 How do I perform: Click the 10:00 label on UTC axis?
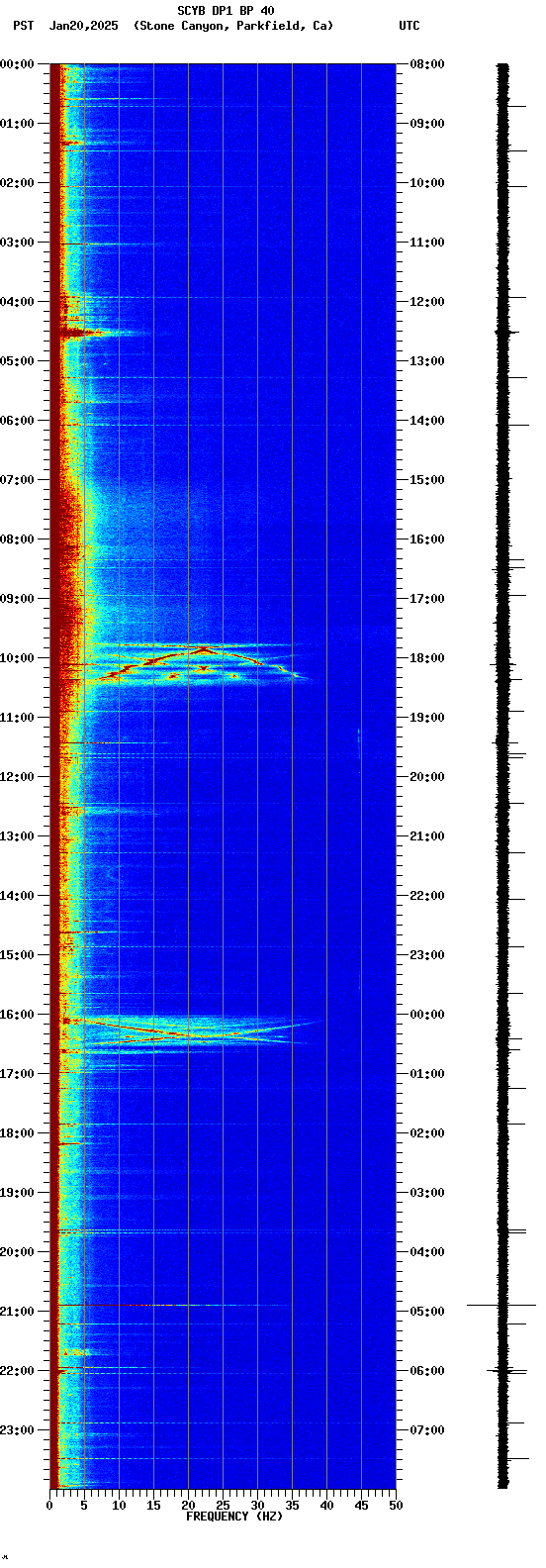tap(427, 183)
